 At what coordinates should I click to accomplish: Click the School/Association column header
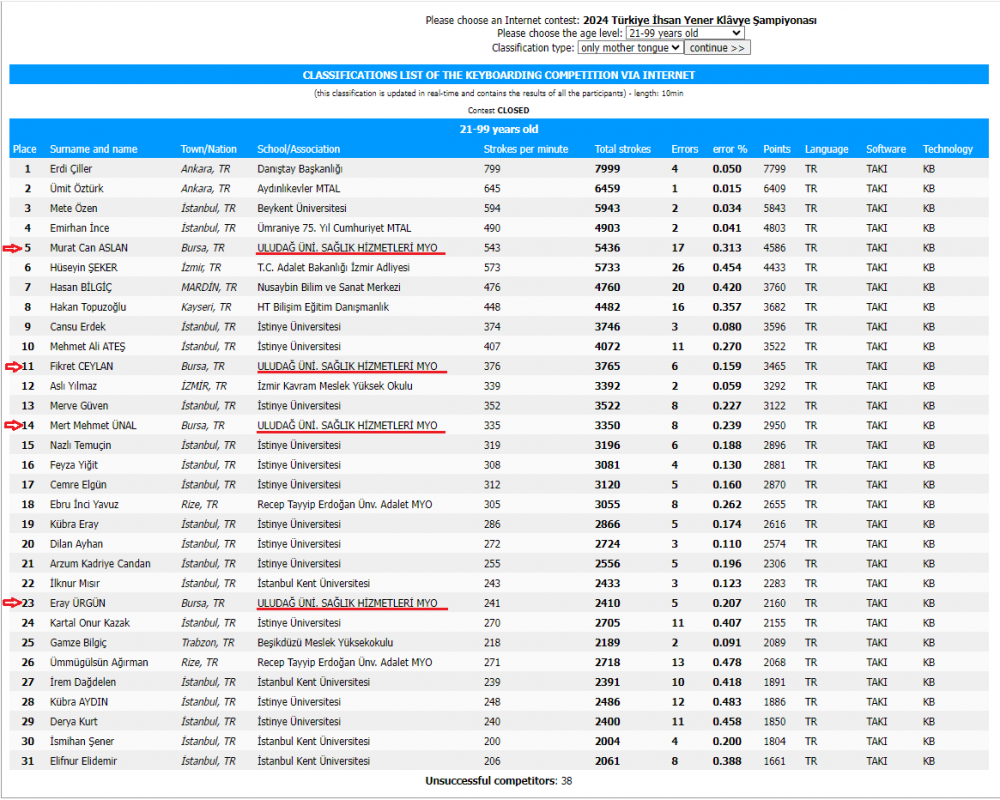298,149
